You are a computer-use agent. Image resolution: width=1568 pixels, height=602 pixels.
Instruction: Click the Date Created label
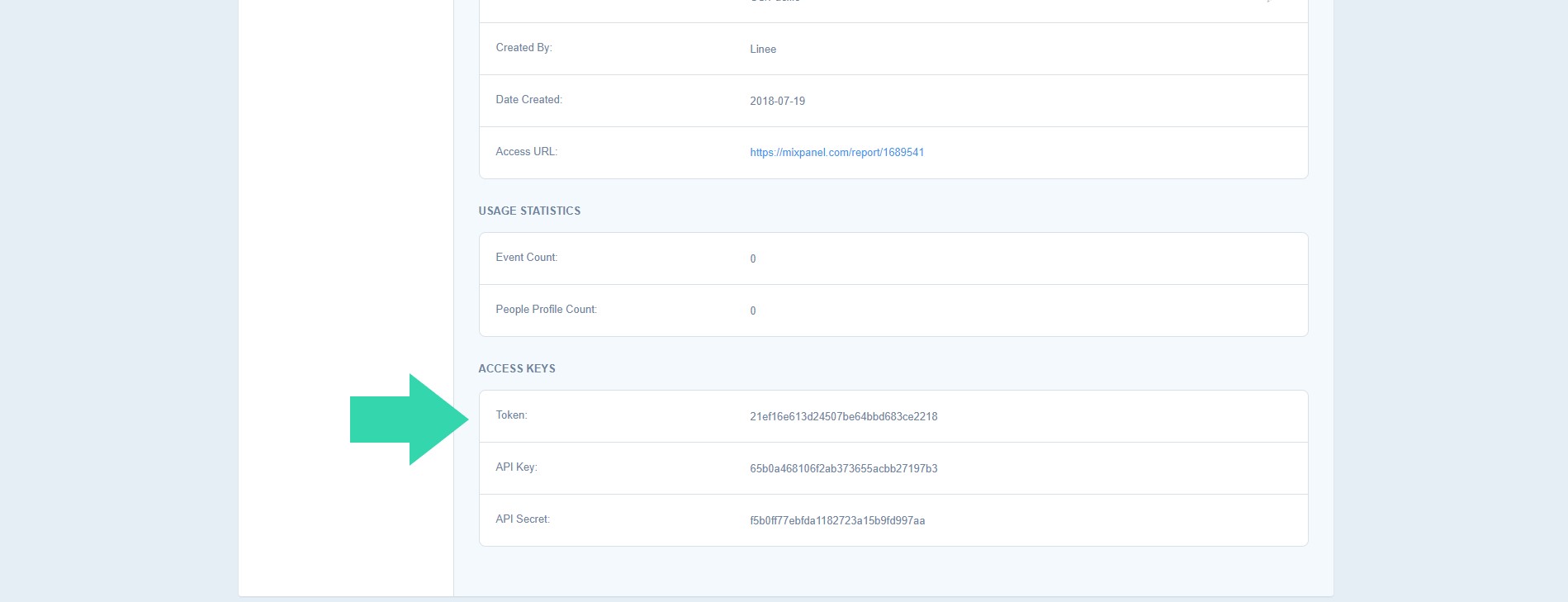coord(528,100)
